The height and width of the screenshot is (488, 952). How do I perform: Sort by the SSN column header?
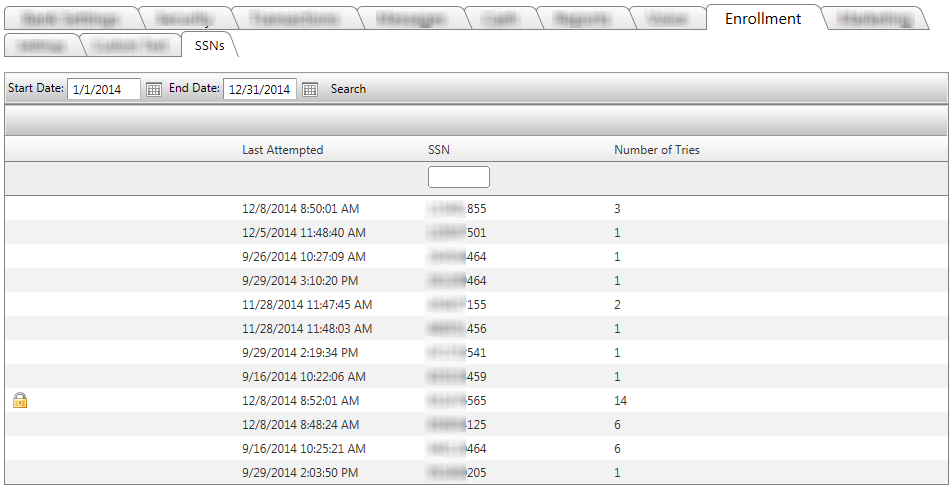click(439, 150)
